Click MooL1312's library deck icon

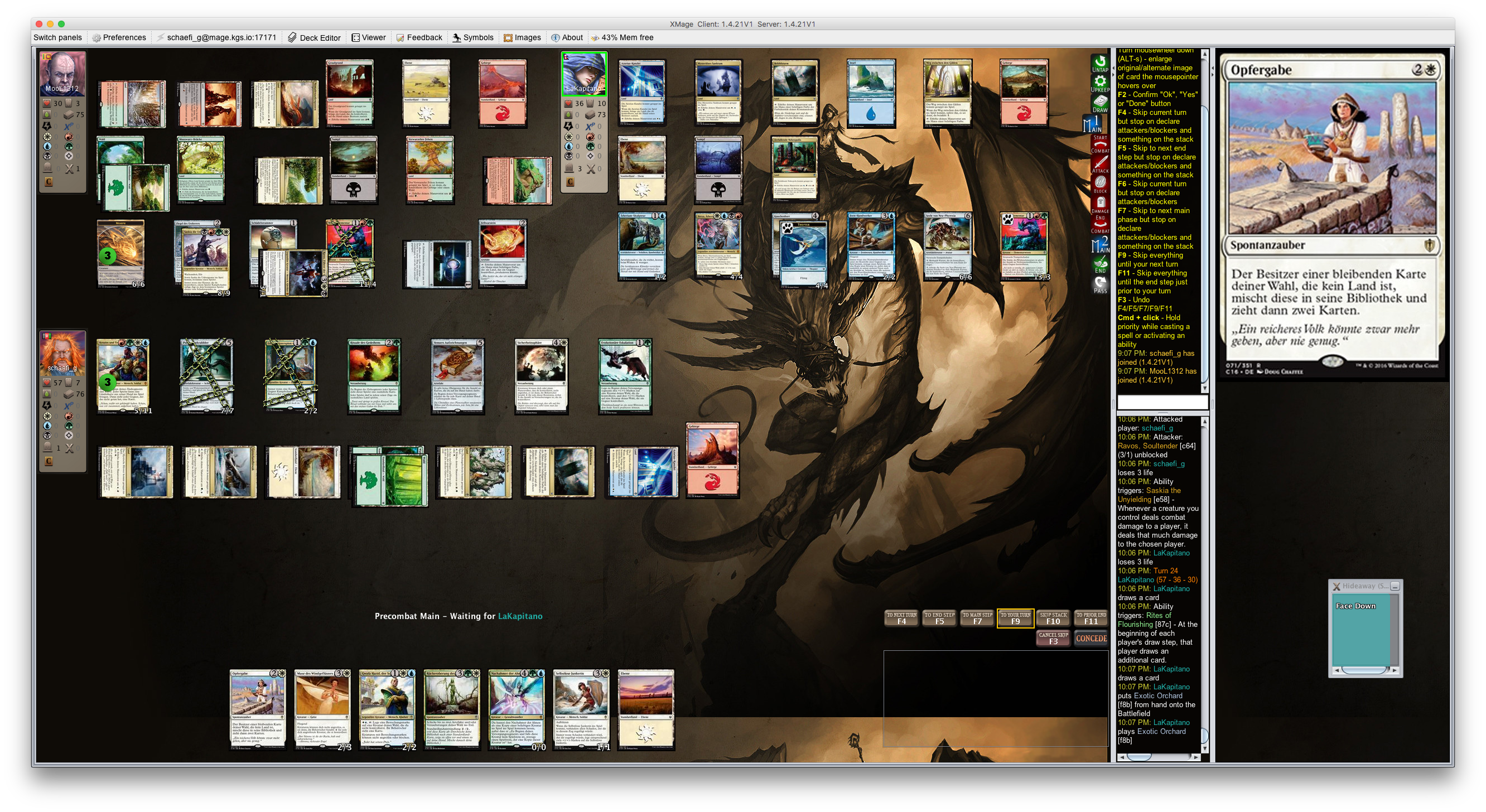[68, 114]
